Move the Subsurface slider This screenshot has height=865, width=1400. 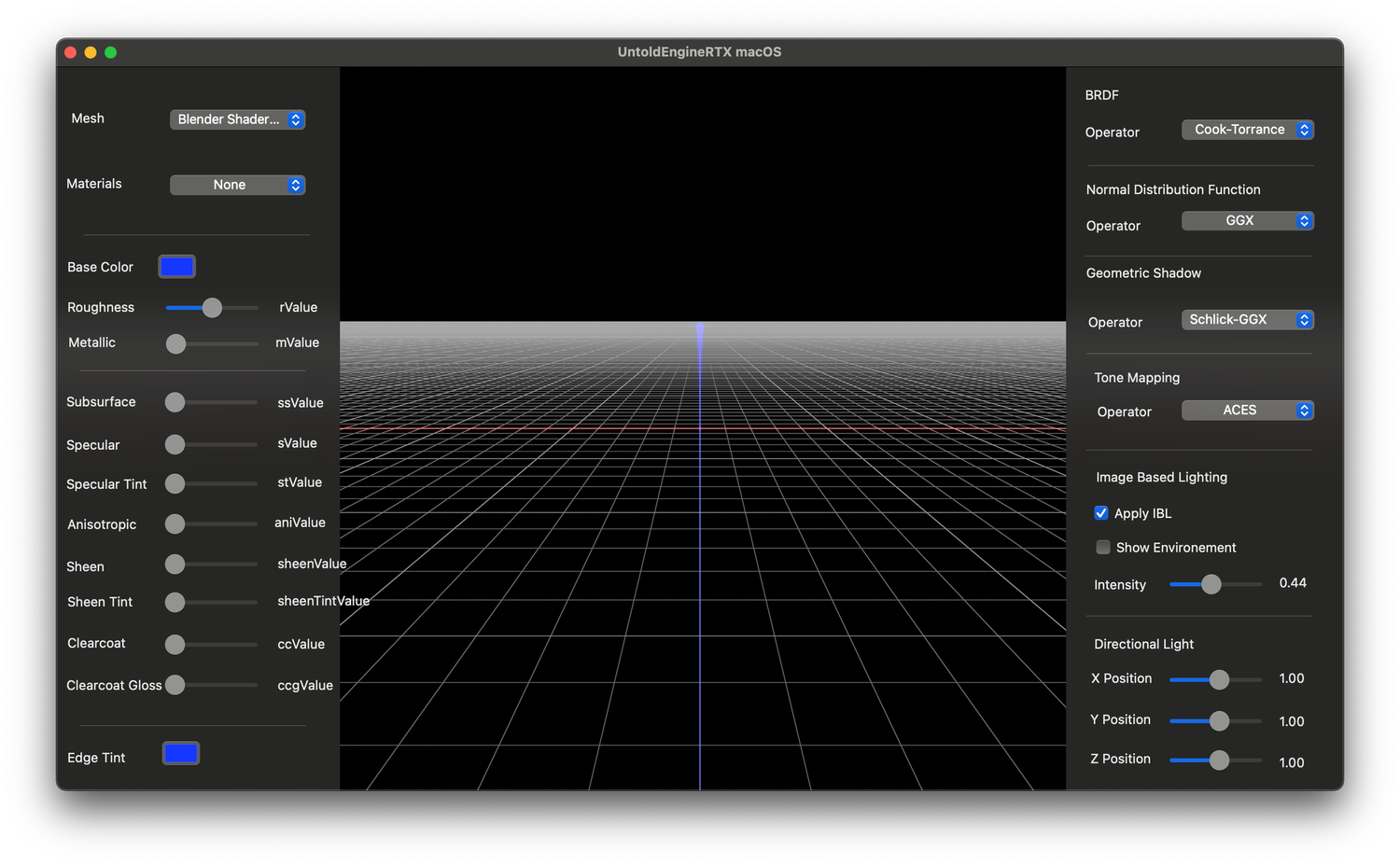175,402
